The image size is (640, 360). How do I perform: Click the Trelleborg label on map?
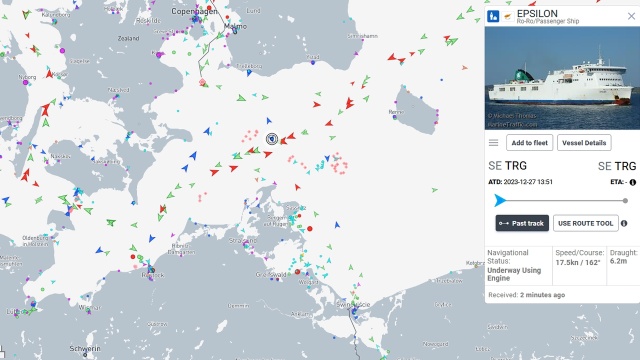[249, 66]
